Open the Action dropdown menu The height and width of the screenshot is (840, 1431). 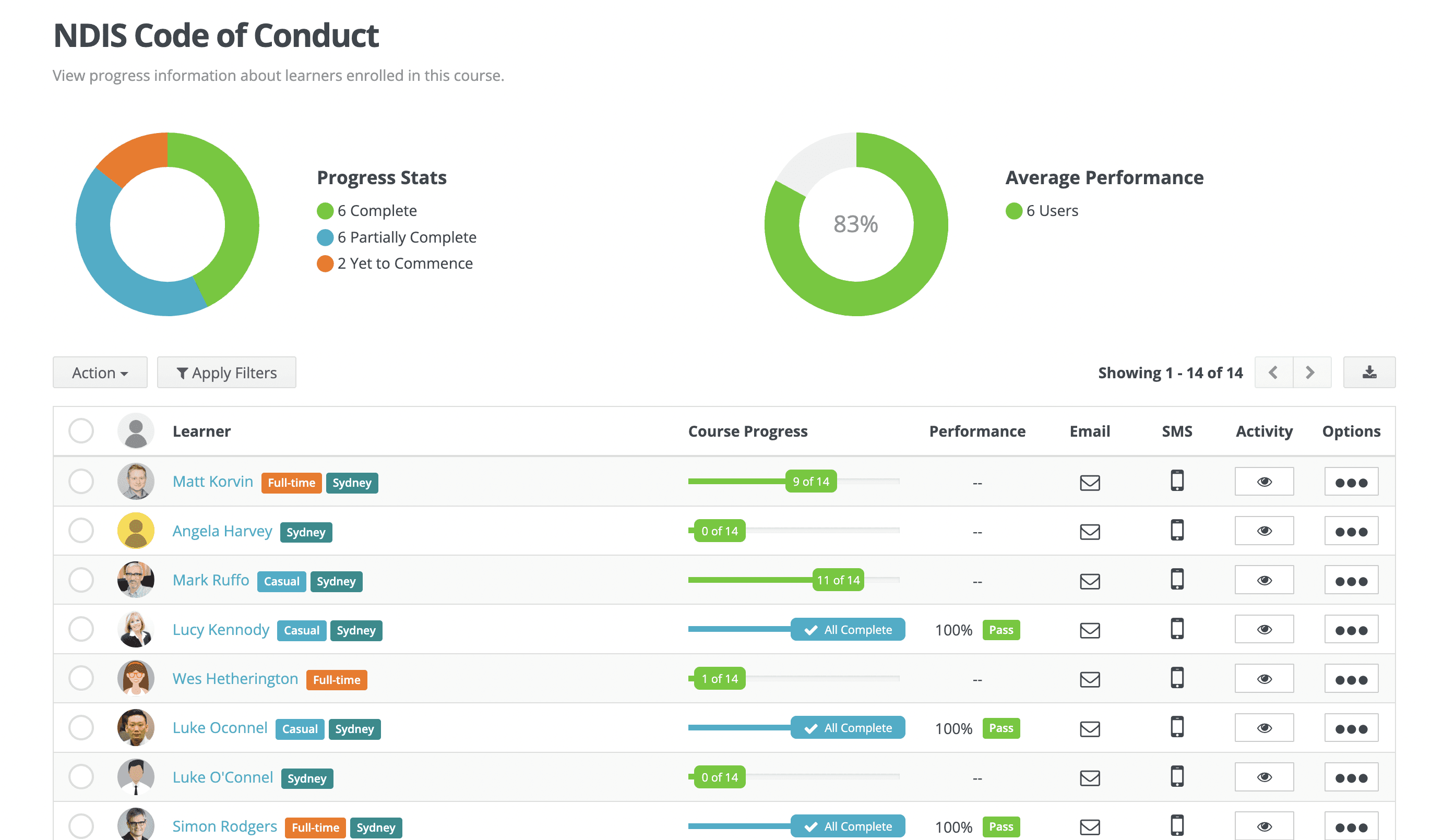(100, 373)
